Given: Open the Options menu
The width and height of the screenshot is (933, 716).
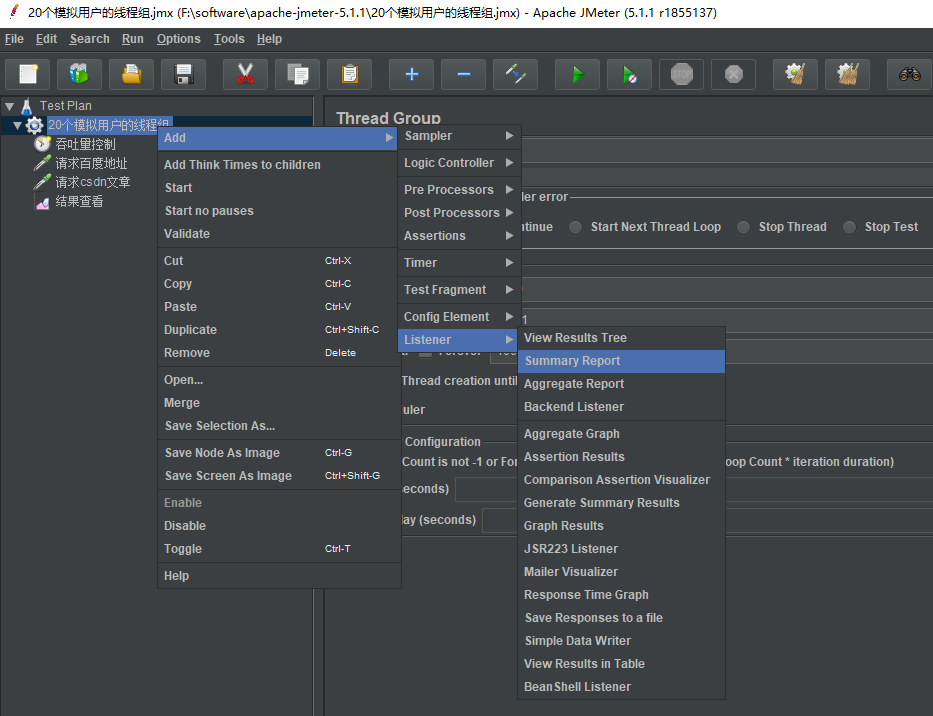Looking at the screenshot, I should [179, 39].
